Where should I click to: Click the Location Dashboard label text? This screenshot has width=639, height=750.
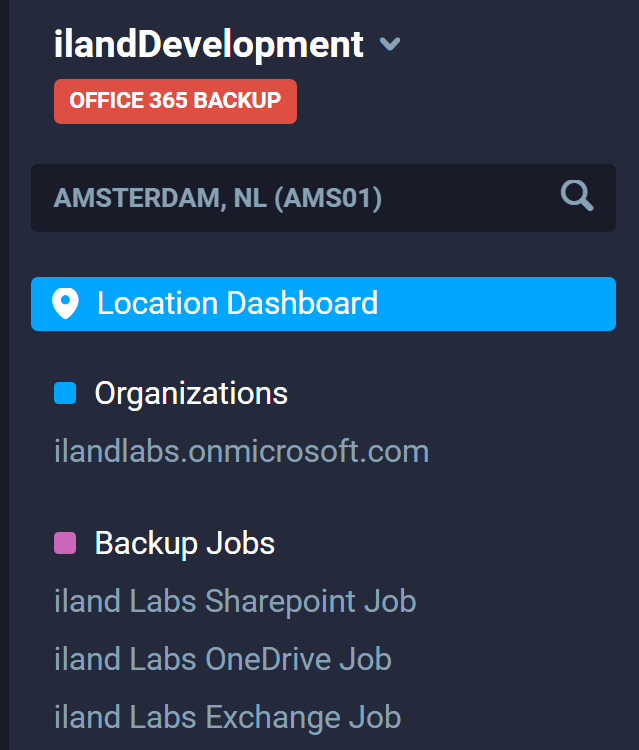pos(237,304)
